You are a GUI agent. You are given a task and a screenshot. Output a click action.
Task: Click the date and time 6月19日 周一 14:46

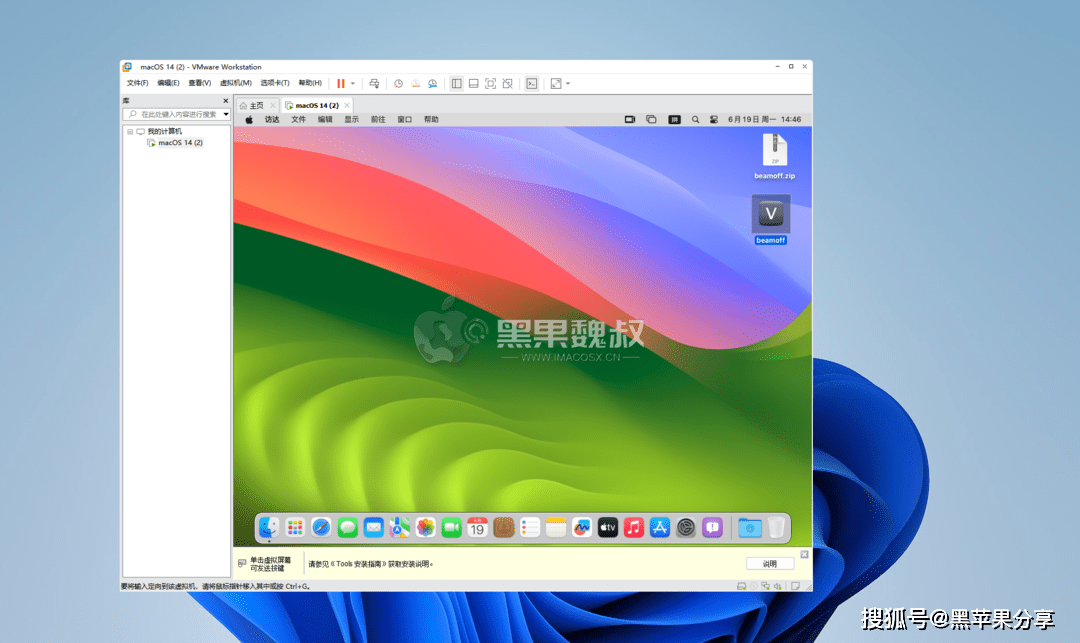pyautogui.click(x=765, y=120)
